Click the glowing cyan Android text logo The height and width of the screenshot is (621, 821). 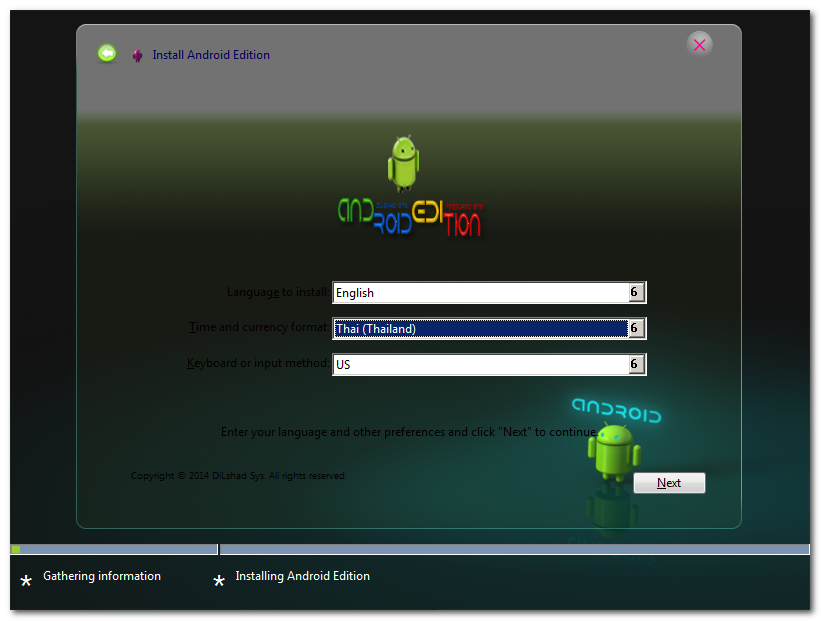tap(616, 410)
